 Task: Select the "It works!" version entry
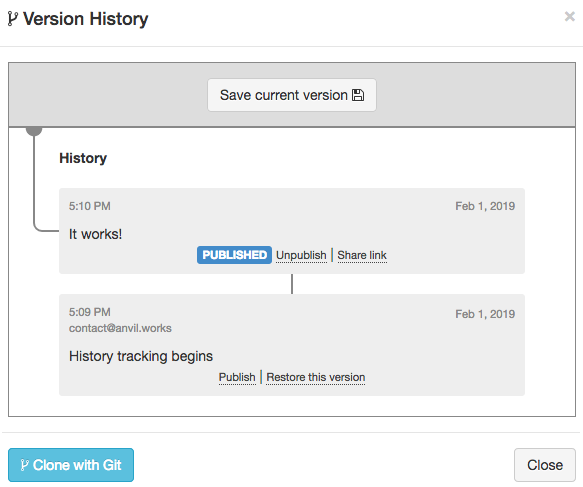[x=292, y=231]
